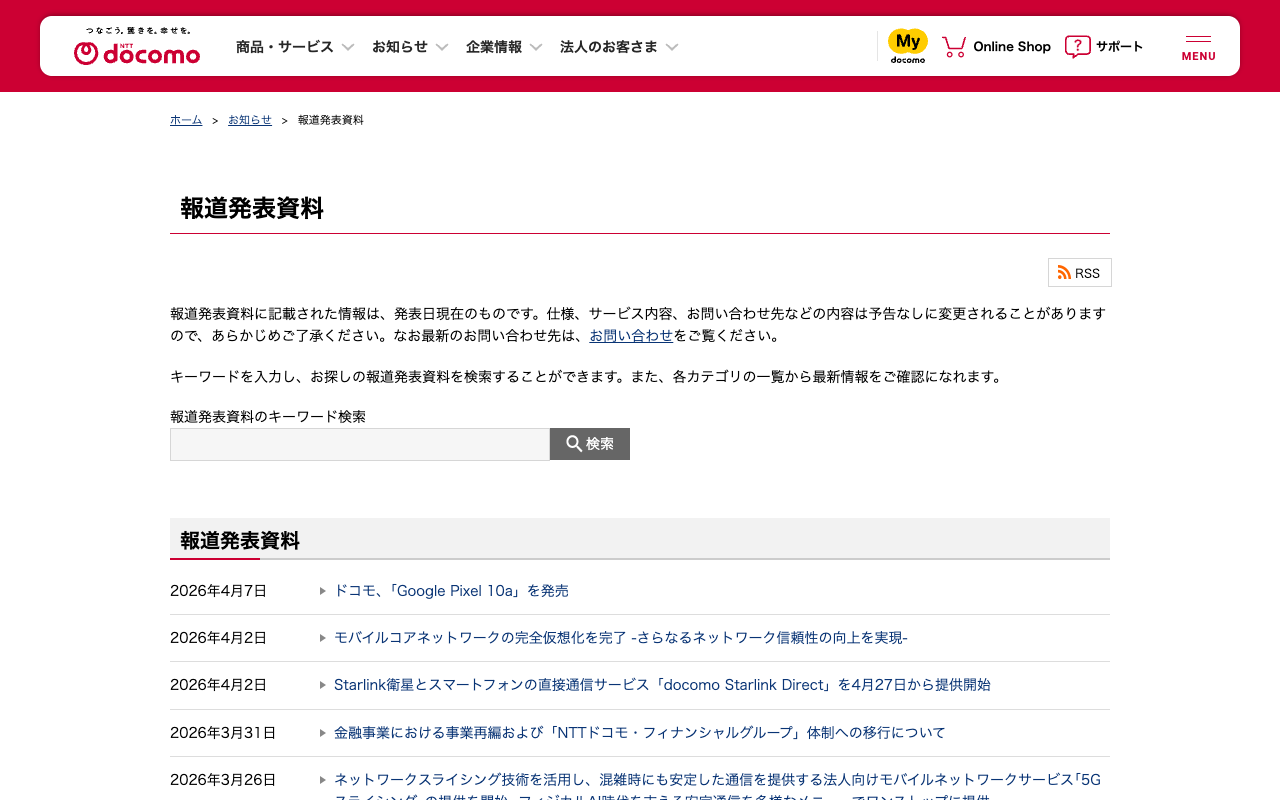This screenshot has height=800, width=1280.
Task: Click the NTT docomo logo
Action: point(137,46)
